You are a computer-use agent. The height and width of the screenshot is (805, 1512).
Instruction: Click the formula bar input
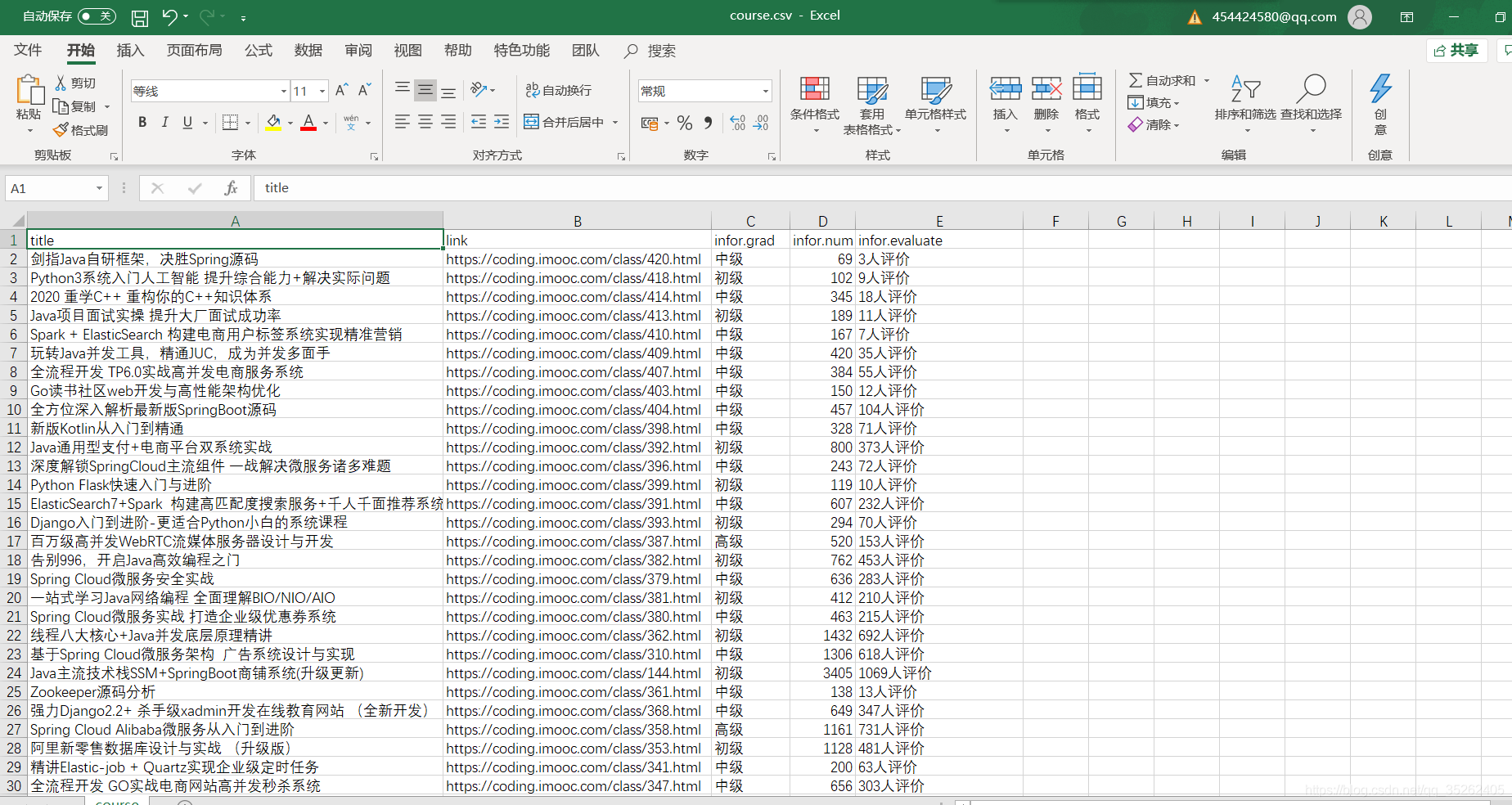884,188
